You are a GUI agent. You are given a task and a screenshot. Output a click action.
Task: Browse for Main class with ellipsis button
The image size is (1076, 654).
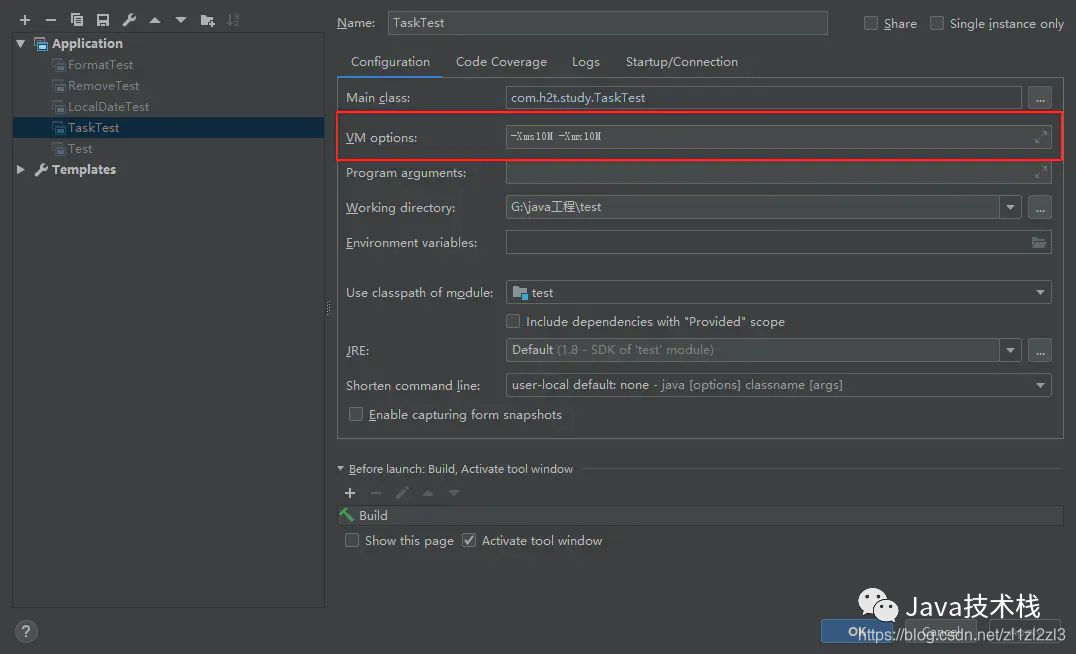pos(1040,97)
